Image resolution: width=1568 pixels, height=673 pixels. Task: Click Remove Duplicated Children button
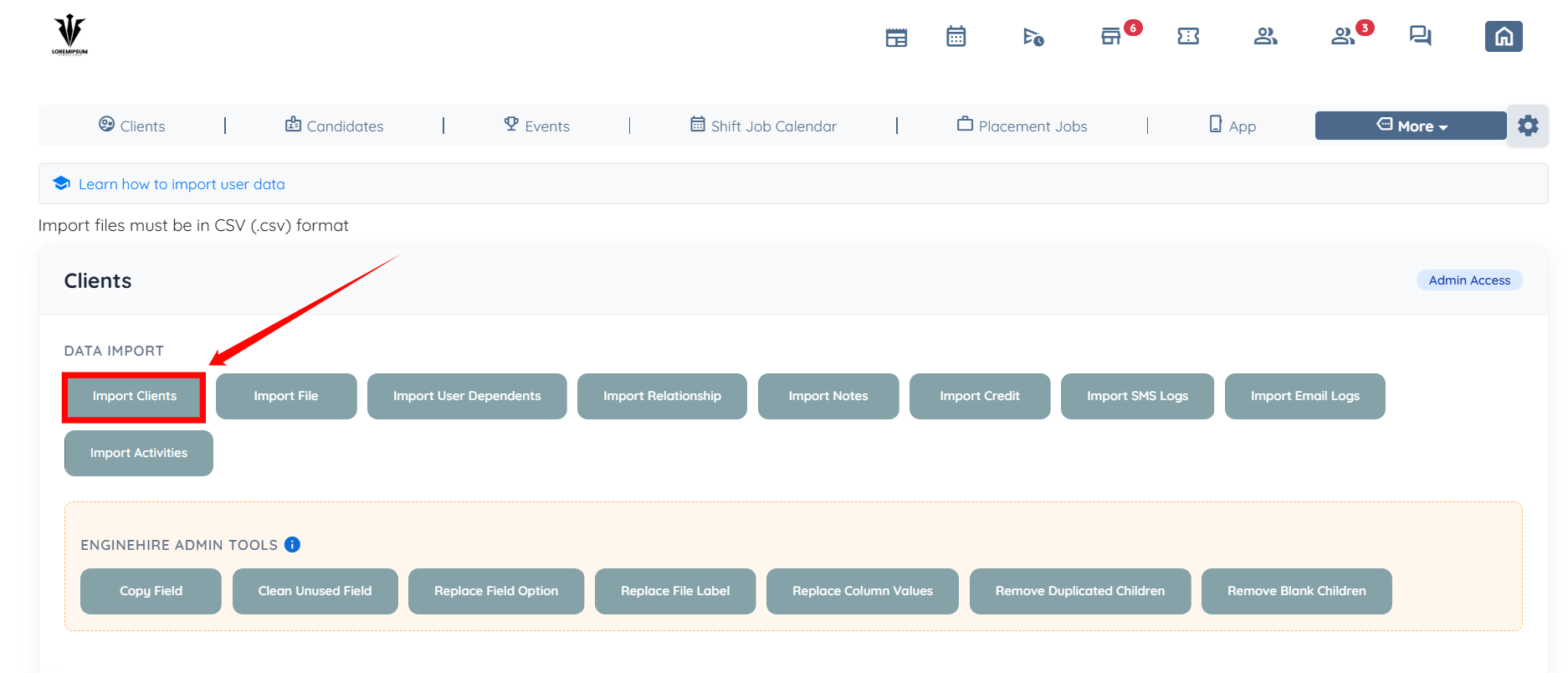[x=1080, y=591]
